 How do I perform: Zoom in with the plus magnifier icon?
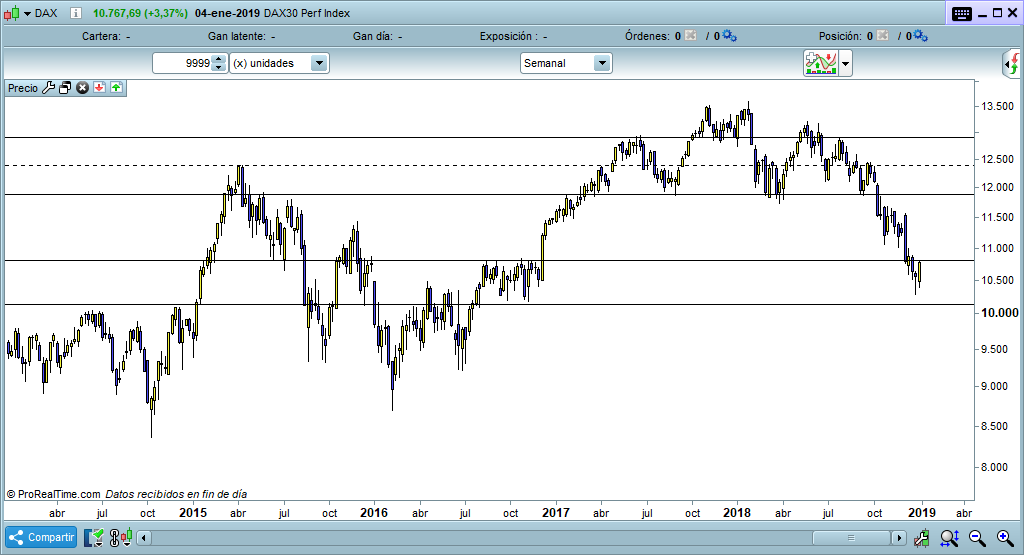point(1004,538)
